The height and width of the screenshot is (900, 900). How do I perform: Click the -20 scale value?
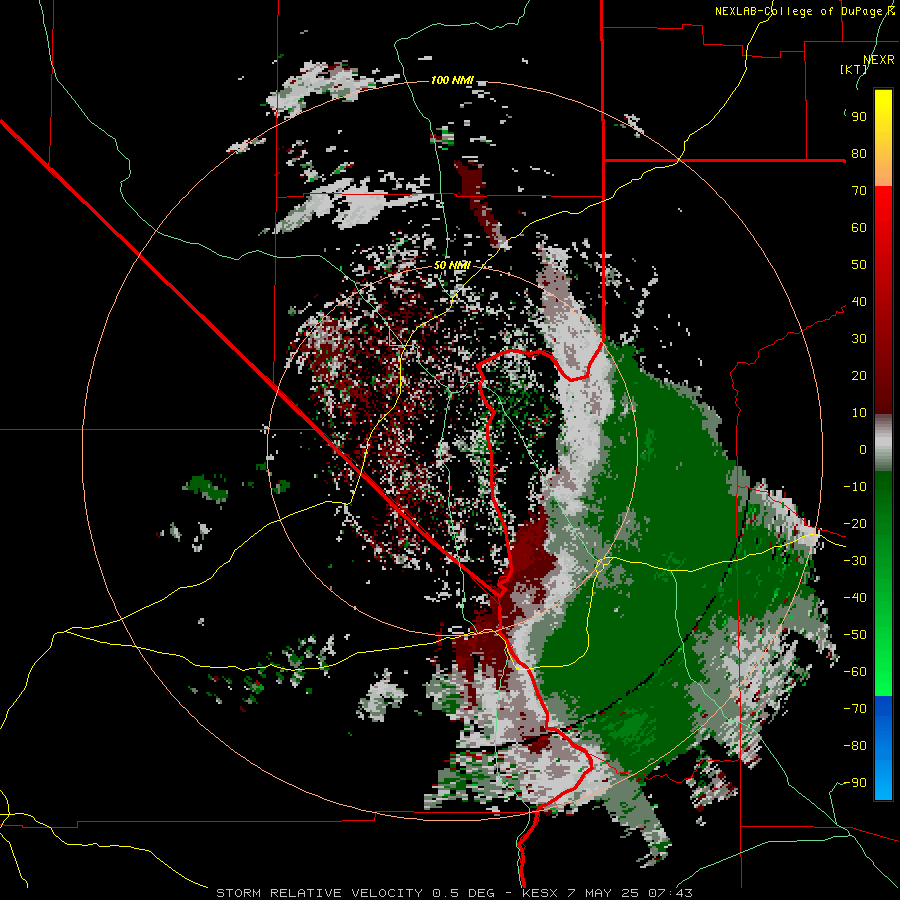click(x=855, y=523)
